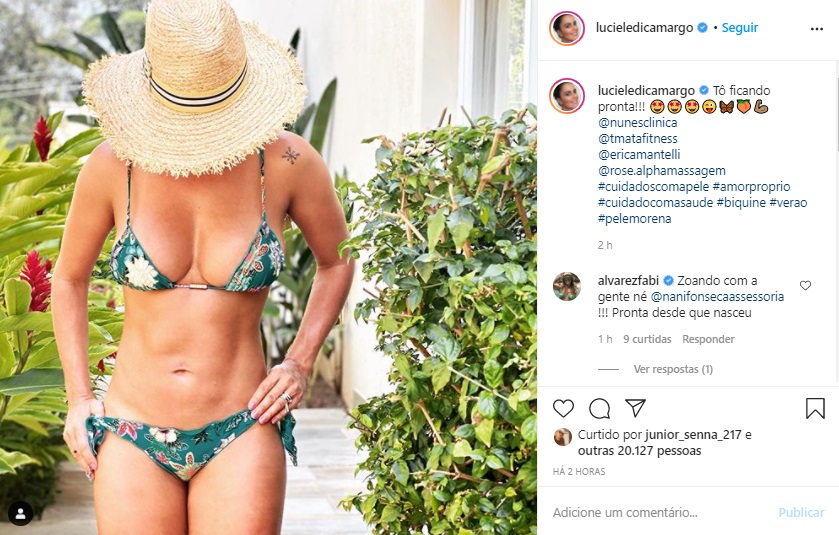View outras 20.127 pessoas likes list
The image size is (839, 535).
pos(639,451)
